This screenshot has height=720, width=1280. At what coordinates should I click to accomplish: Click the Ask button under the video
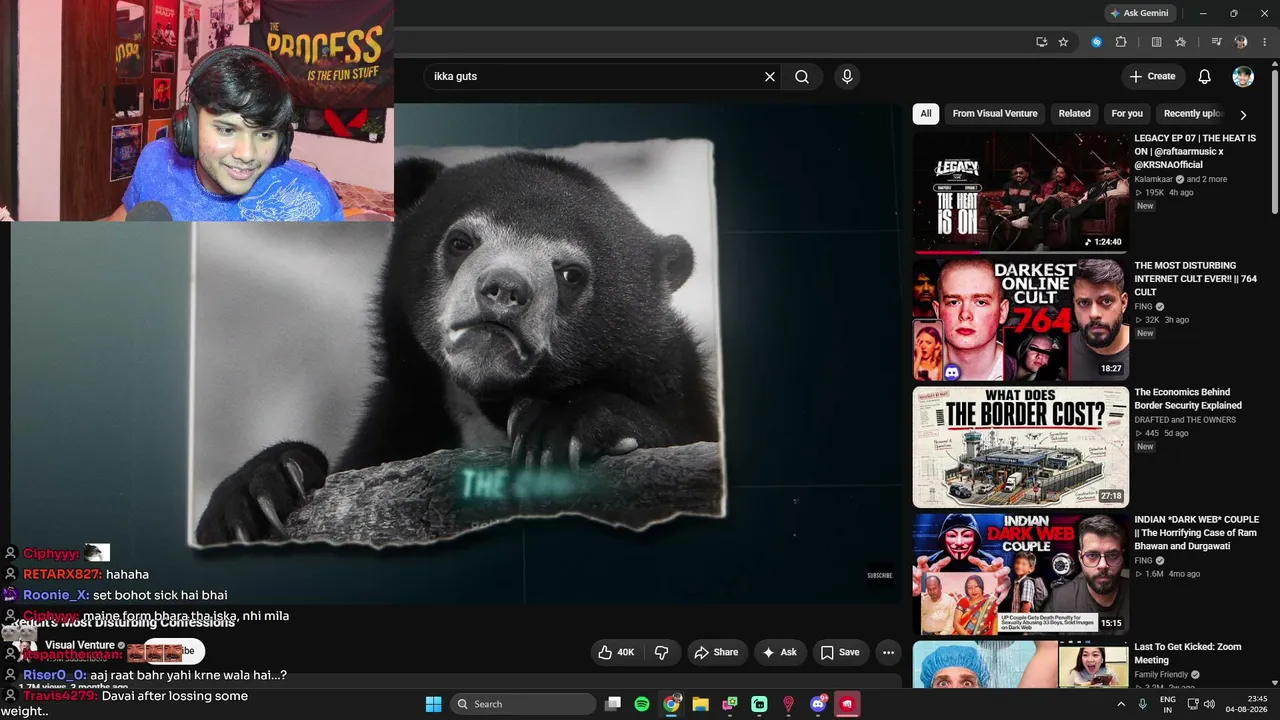[780, 652]
